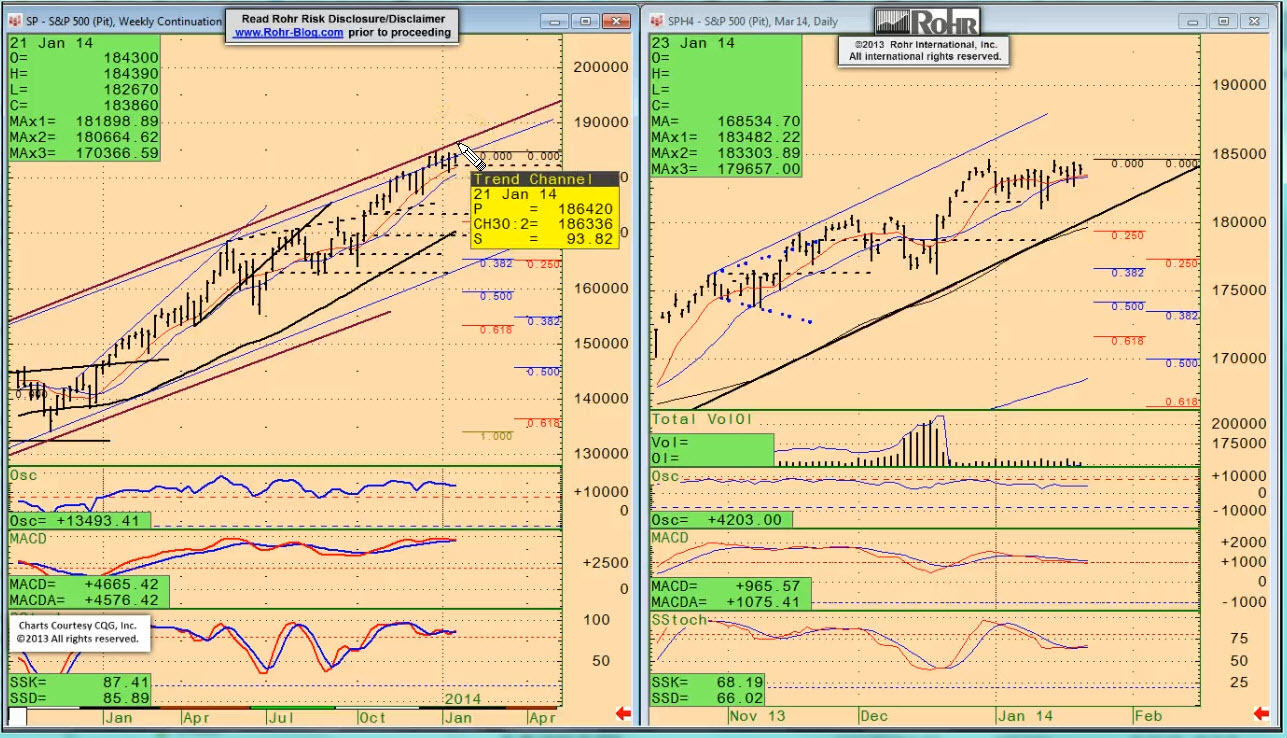Maximize the weekly continuation chart window
Screen dimensions: 1287x738
[586, 21]
